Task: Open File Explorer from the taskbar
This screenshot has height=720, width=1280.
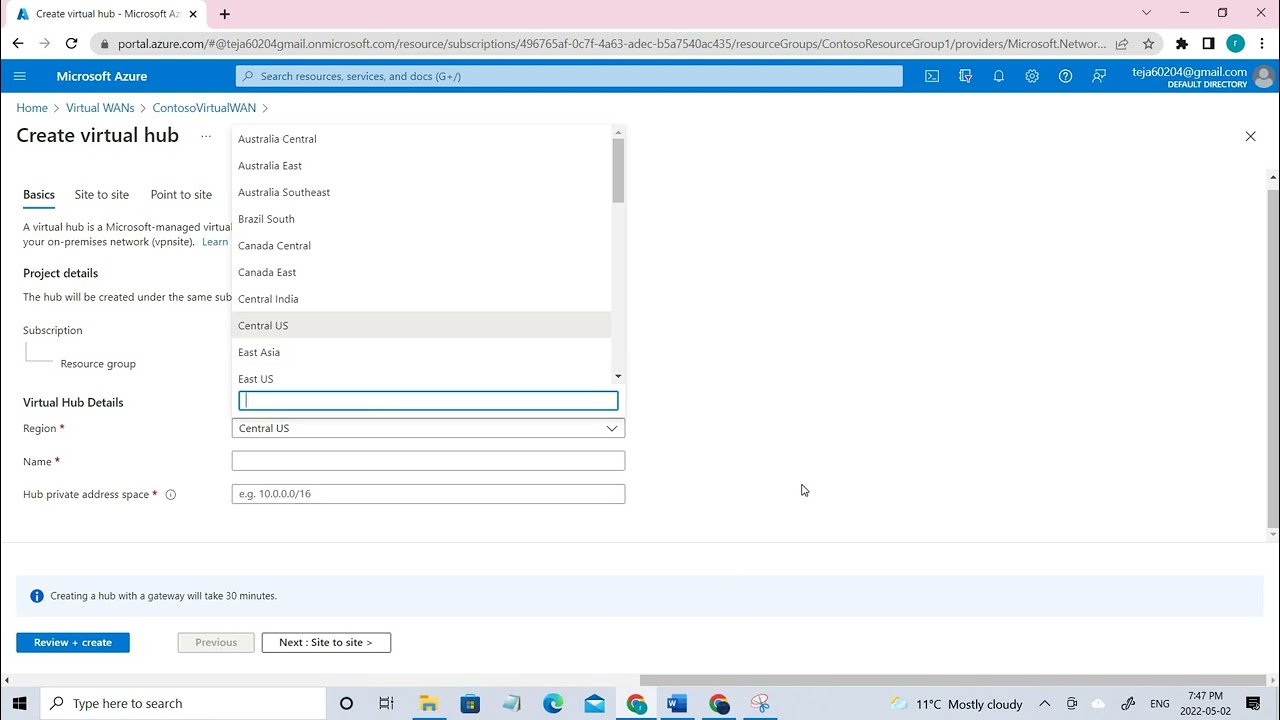Action: (x=428, y=703)
